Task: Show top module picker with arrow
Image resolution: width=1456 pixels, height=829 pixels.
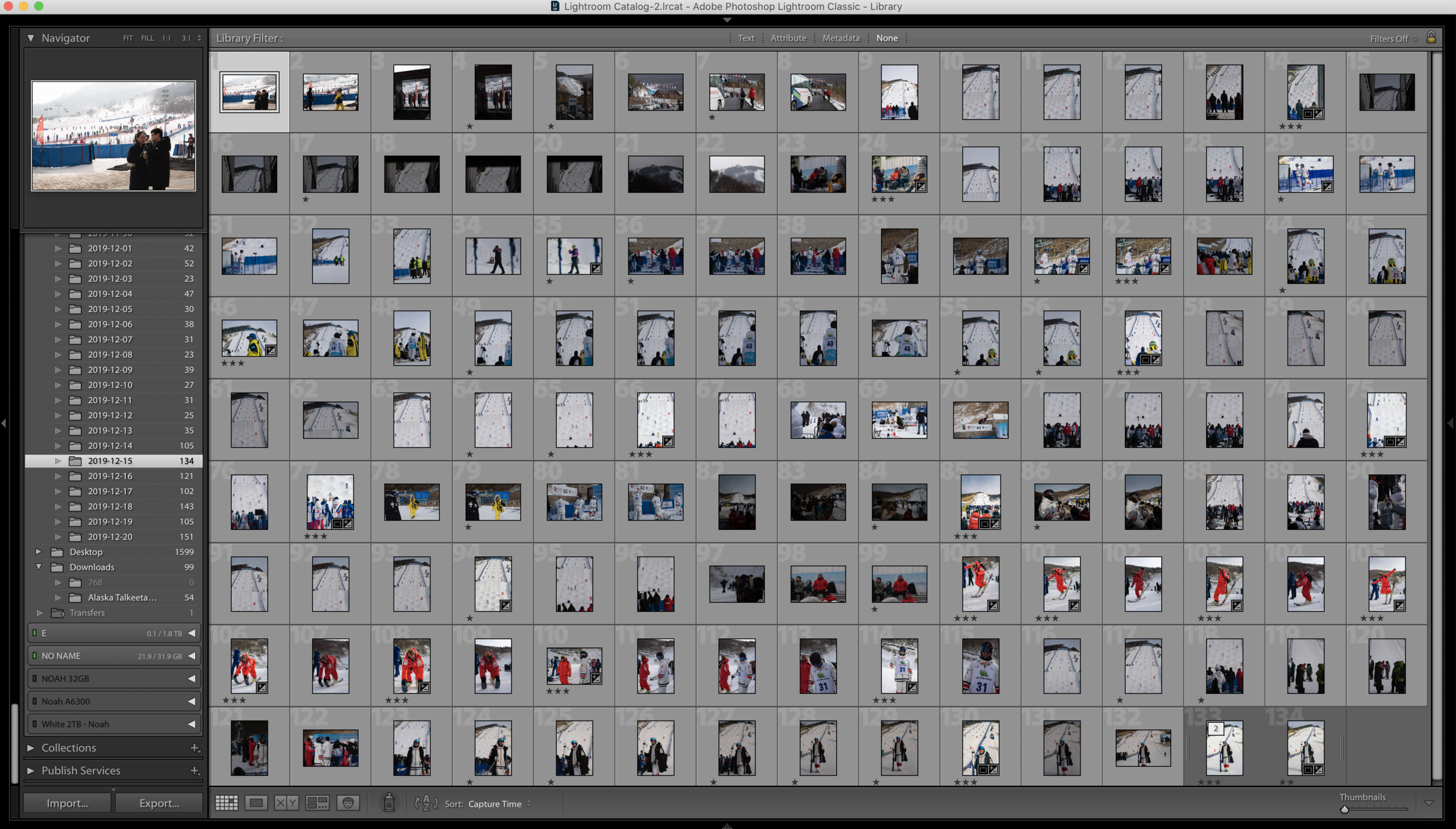Action: pyautogui.click(x=727, y=20)
